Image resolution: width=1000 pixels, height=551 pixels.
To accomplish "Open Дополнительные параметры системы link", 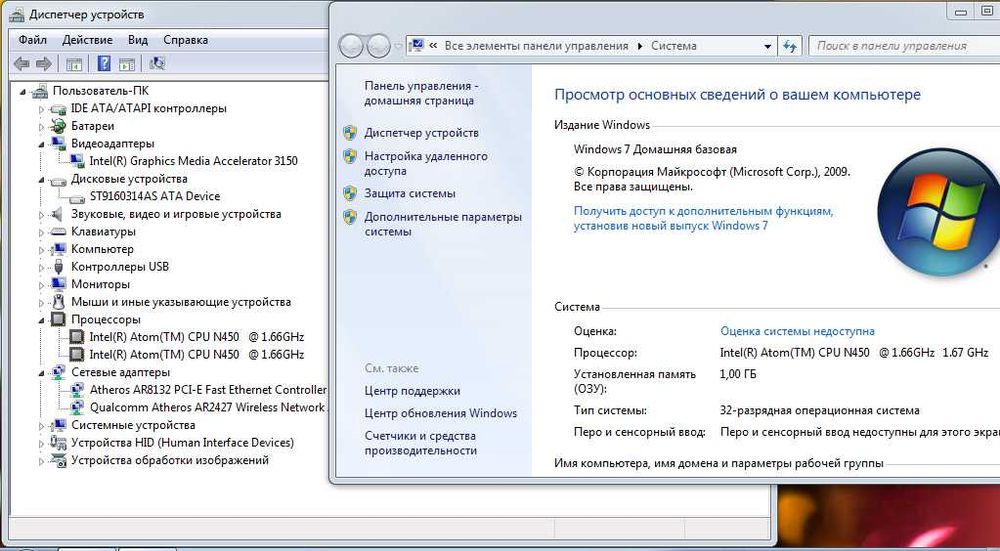I will [x=443, y=224].
